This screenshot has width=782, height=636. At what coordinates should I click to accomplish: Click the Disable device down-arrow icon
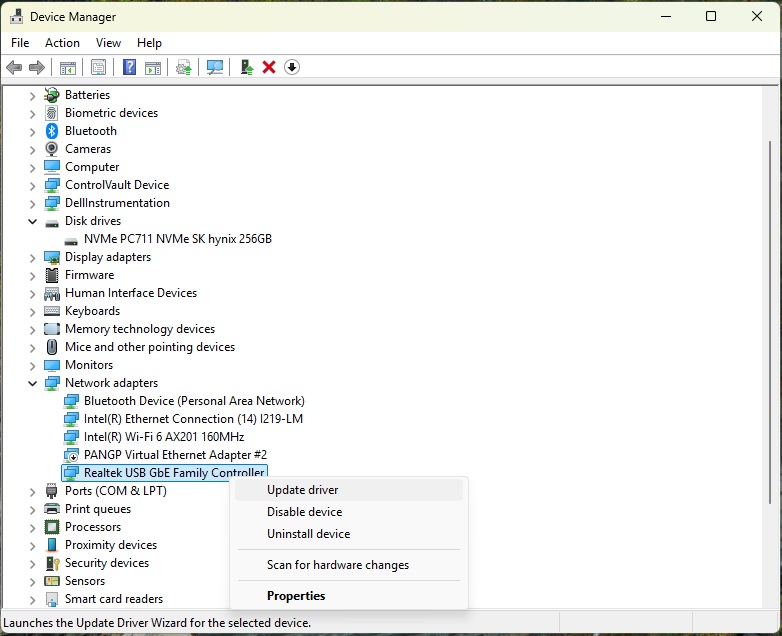click(x=292, y=67)
